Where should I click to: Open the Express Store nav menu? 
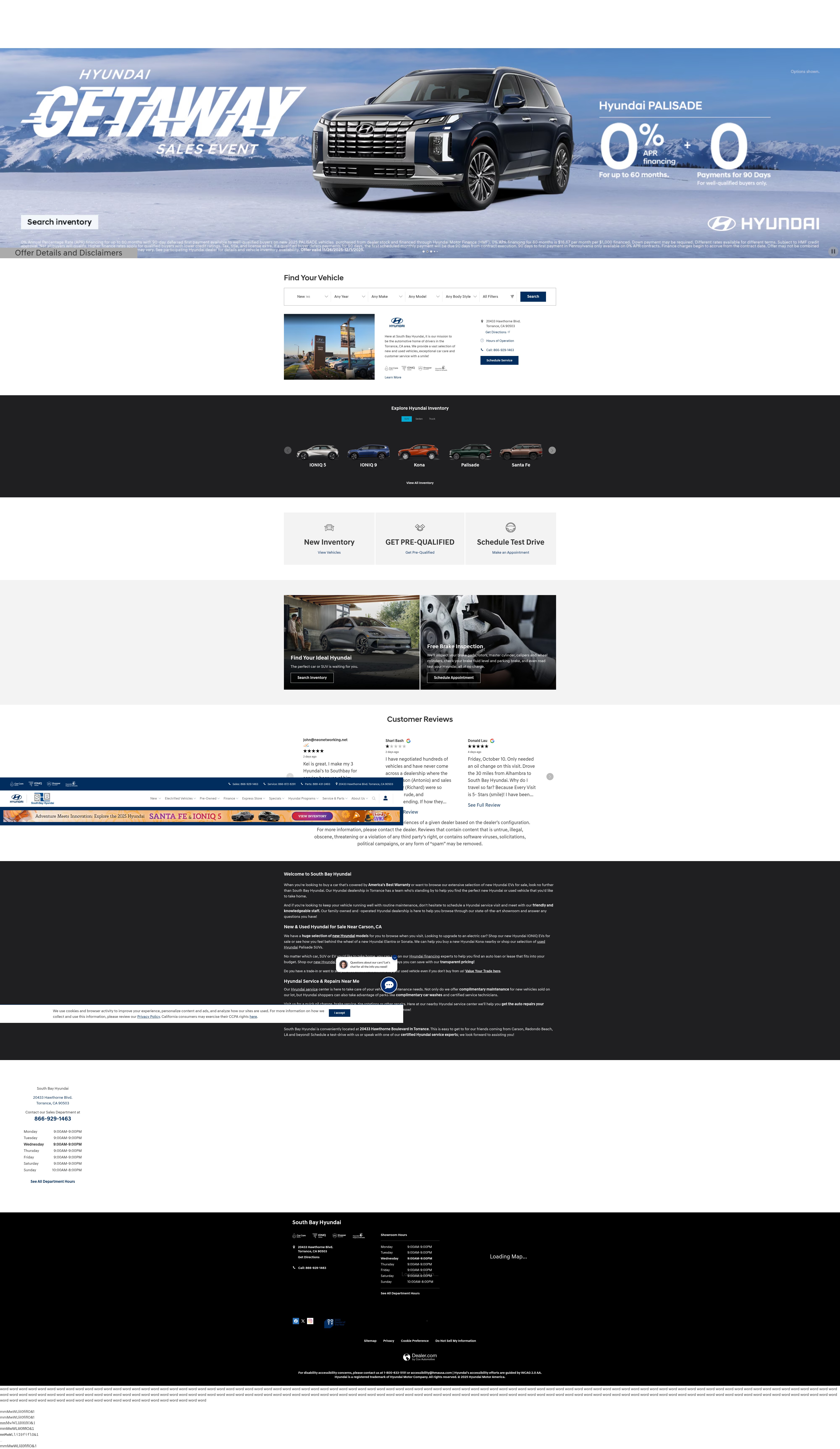click(x=253, y=798)
